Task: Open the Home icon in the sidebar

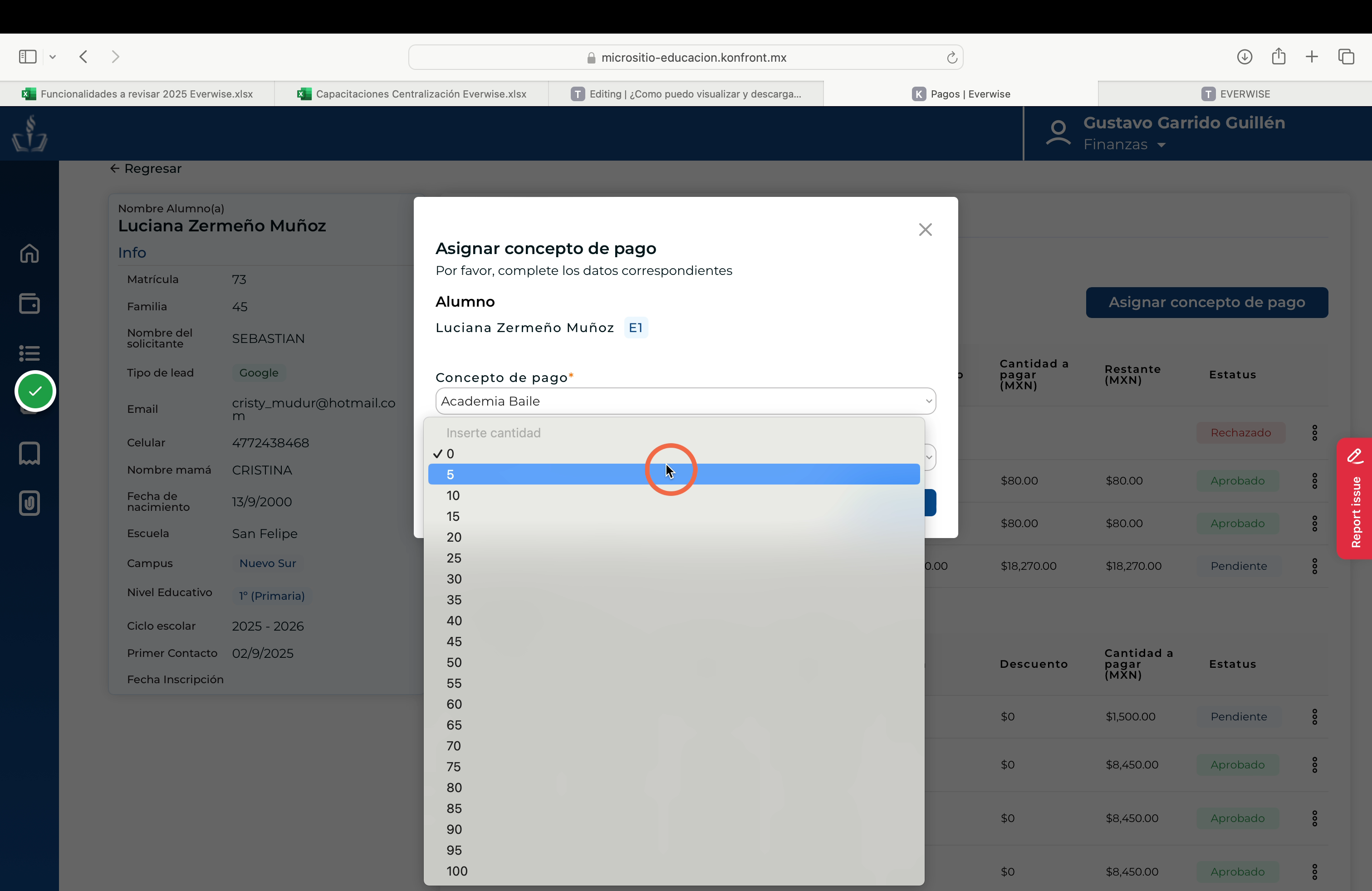Action: tap(29, 253)
